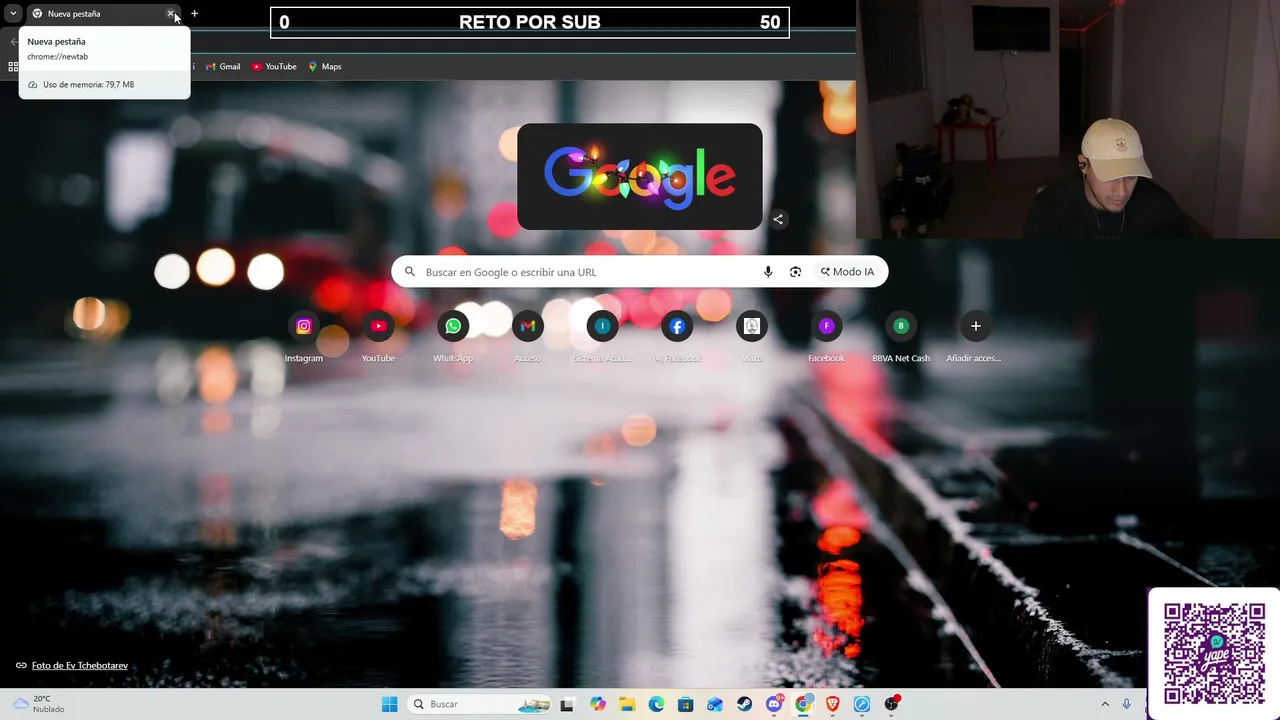Open Task View on the taskbar
Image resolution: width=1280 pixels, height=720 pixels.
coord(567,704)
